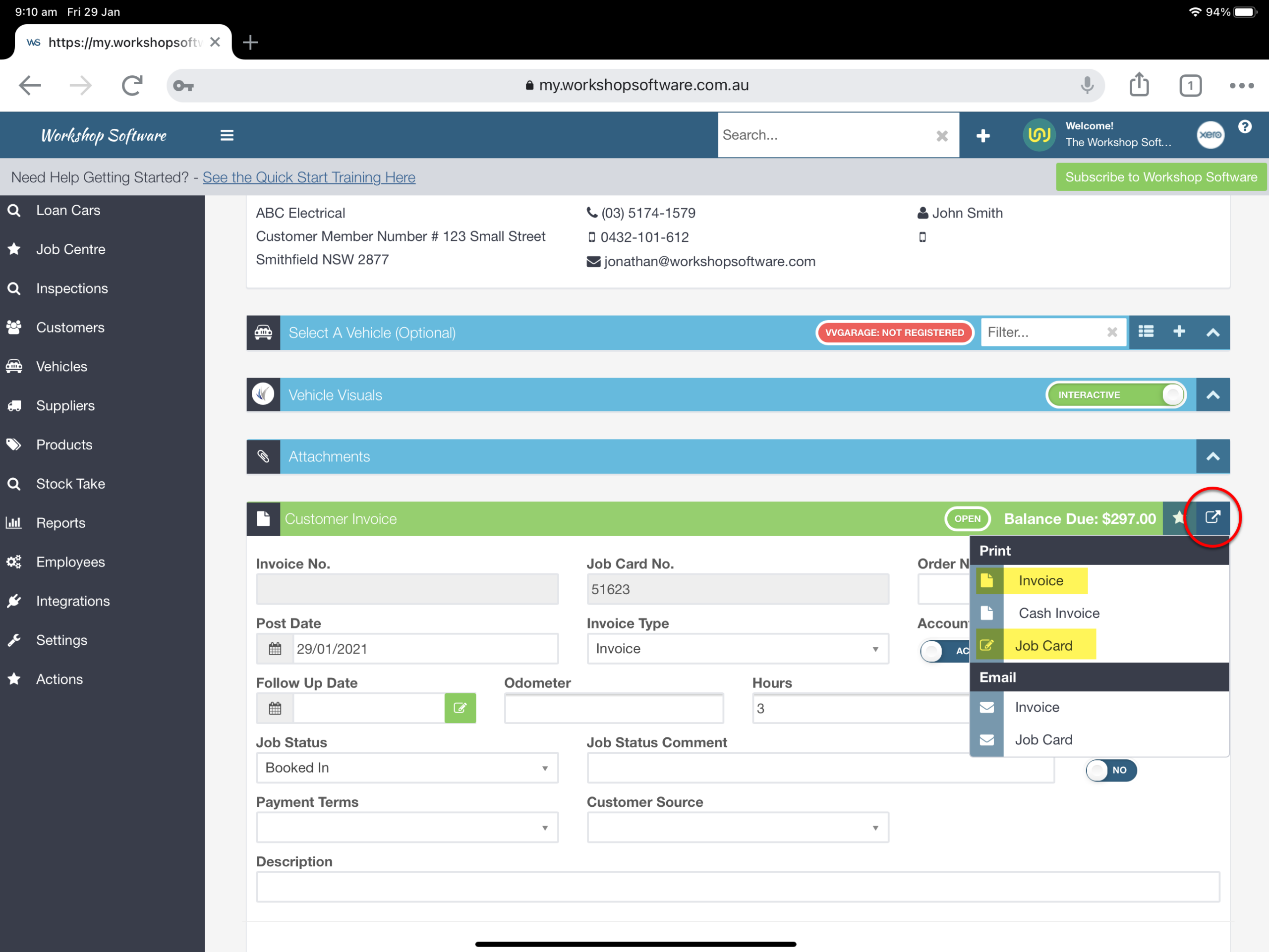
Task: Clear the vehicle Filter field
Action: coord(1112,332)
